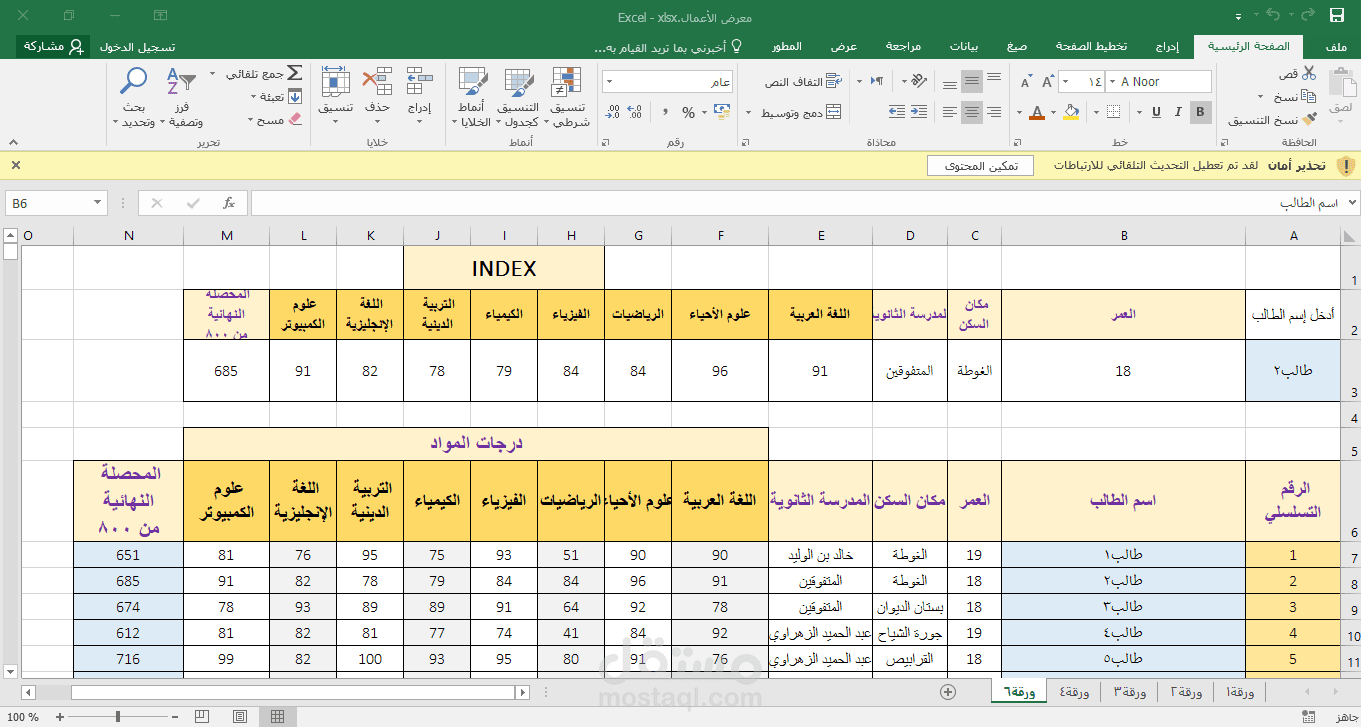Click the Paste (لصق) clipboard icon
This screenshot has width=1361, height=727.
[x=1341, y=83]
